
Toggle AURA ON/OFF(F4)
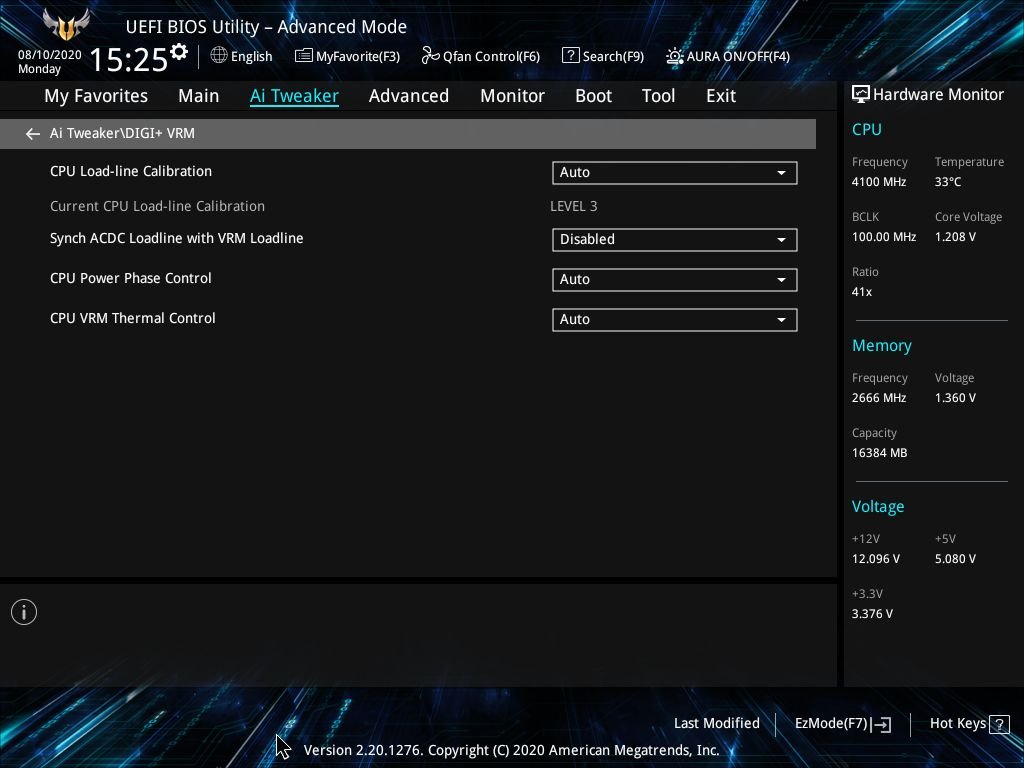[x=728, y=56]
